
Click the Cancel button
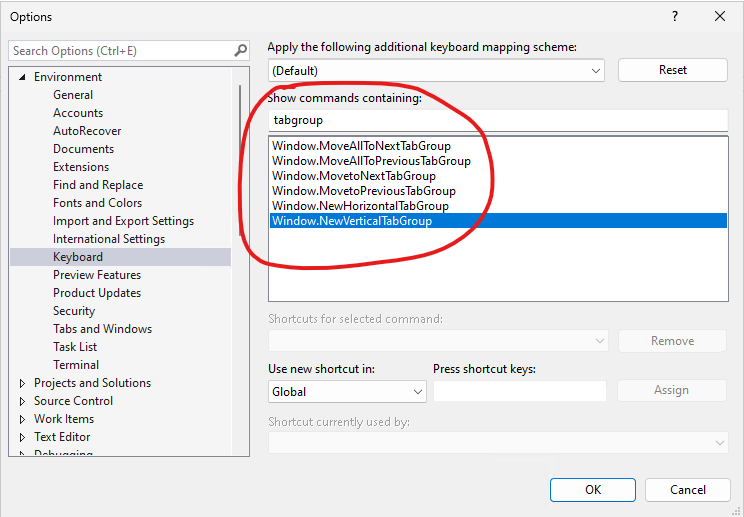(688, 490)
